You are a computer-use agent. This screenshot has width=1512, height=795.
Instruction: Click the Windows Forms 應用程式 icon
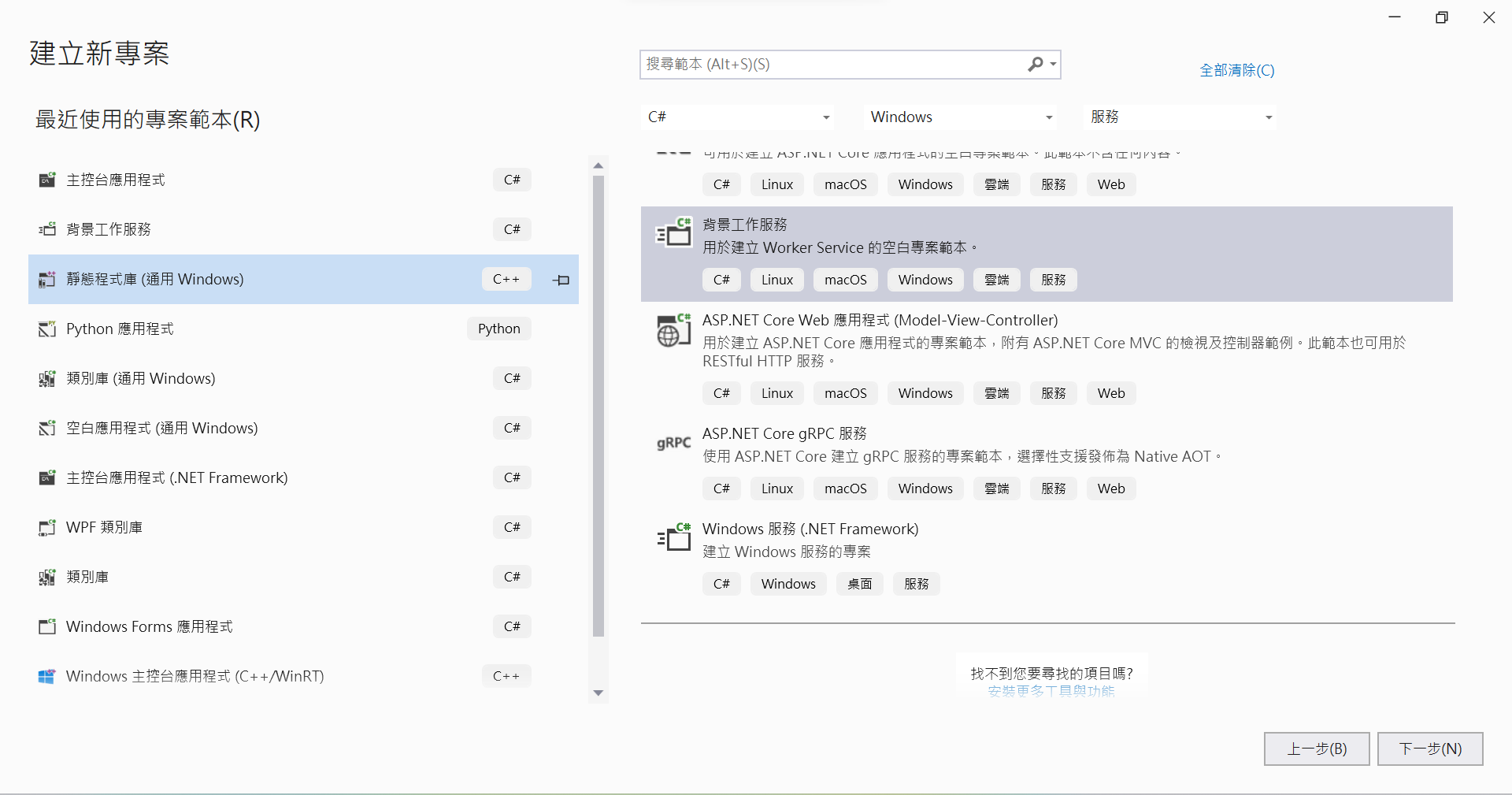point(47,626)
